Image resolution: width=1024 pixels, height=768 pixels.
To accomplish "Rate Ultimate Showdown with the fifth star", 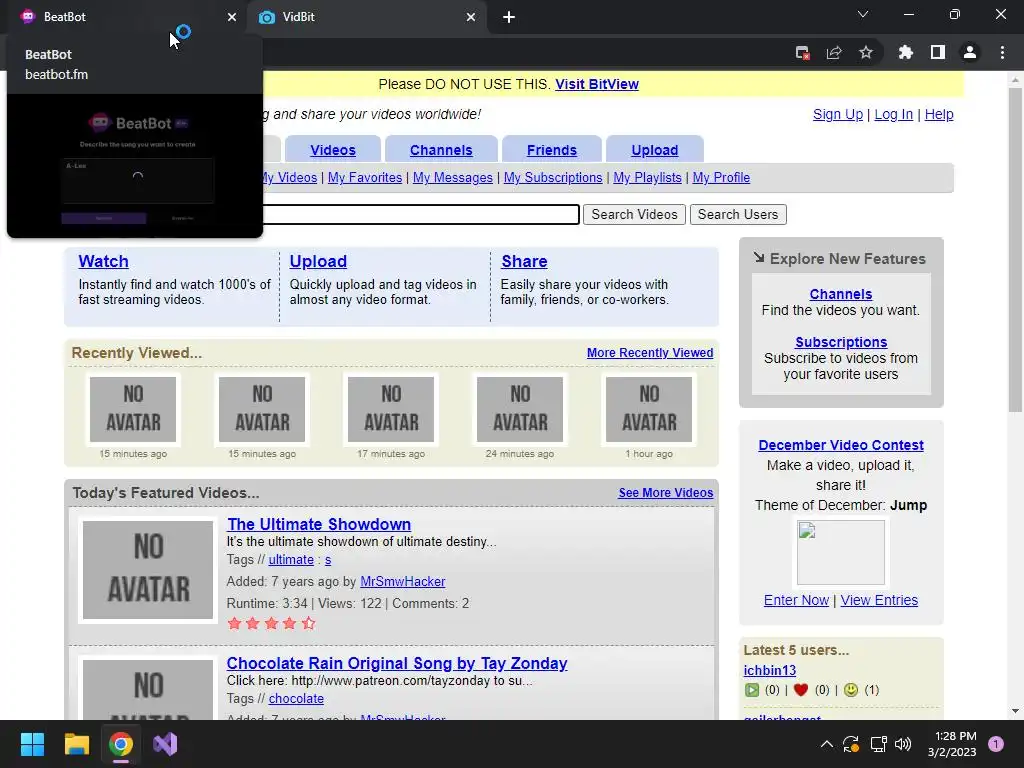I will tap(309, 624).
